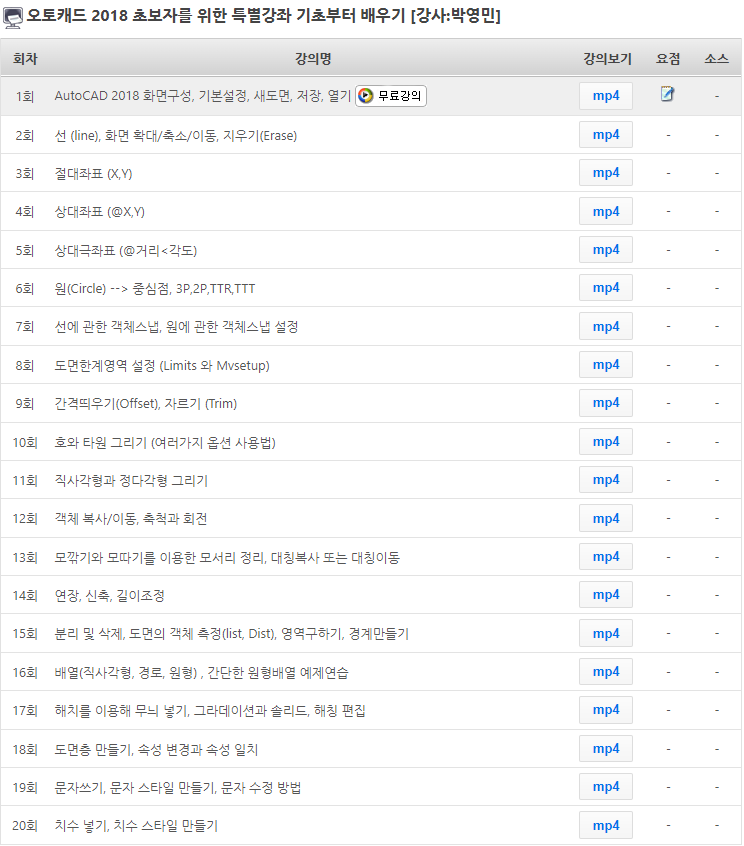The height and width of the screenshot is (846, 744).
Task: Select the 소스 column header
Action: tap(716, 58)
